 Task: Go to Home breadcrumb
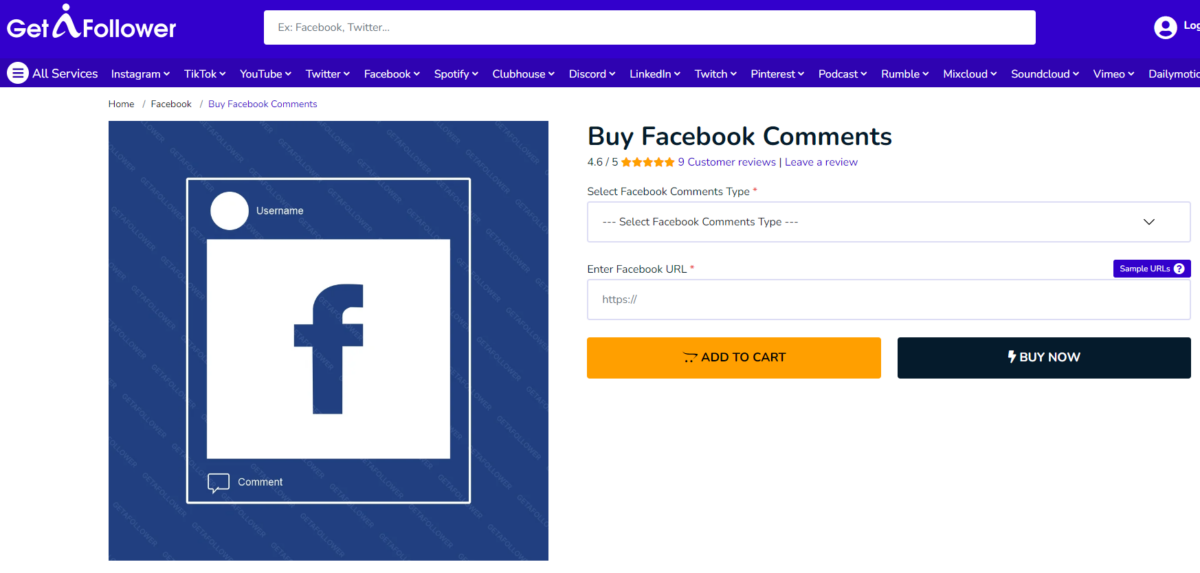(x=121, y=104)
